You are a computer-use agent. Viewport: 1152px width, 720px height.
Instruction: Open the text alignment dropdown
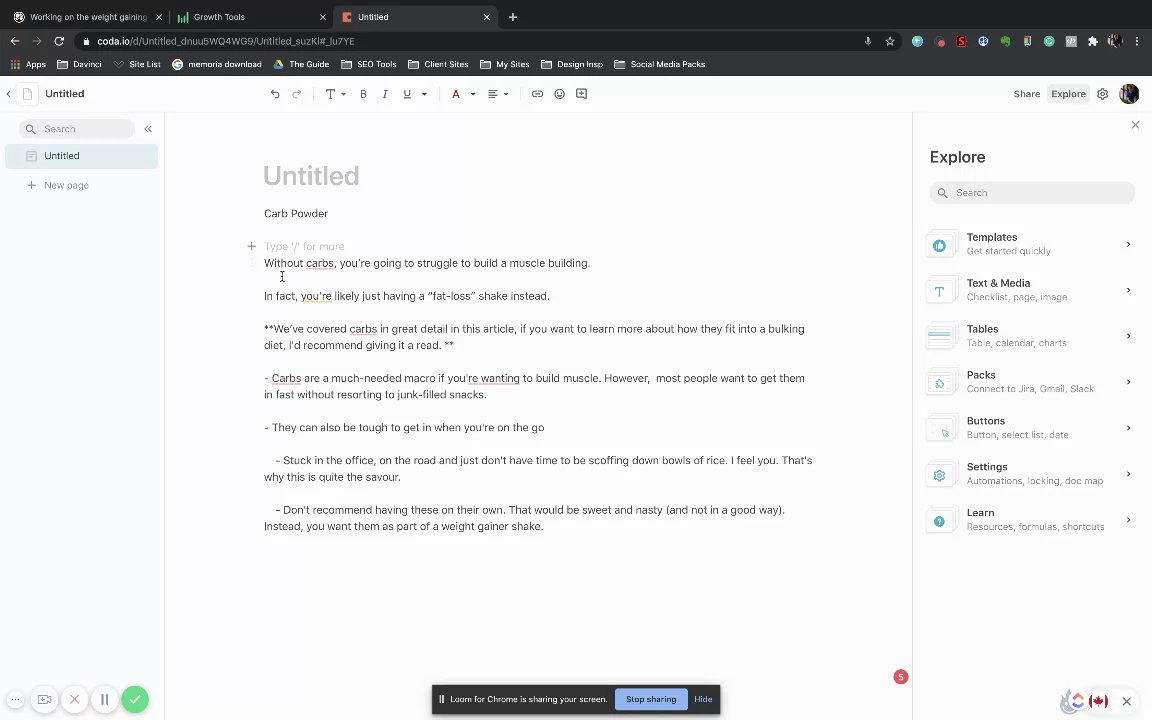[x=497, y=94]
